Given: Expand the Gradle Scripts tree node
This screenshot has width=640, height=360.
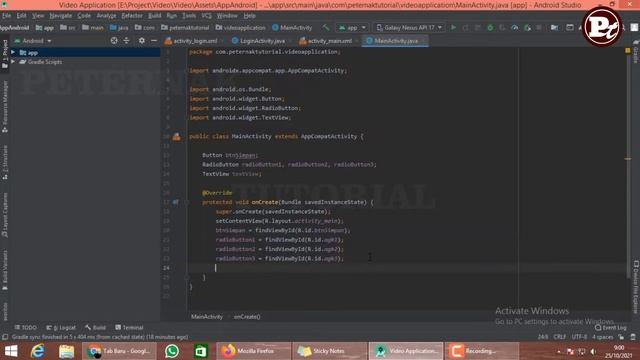Looking at the screenshot, I should tap(13, 62).
